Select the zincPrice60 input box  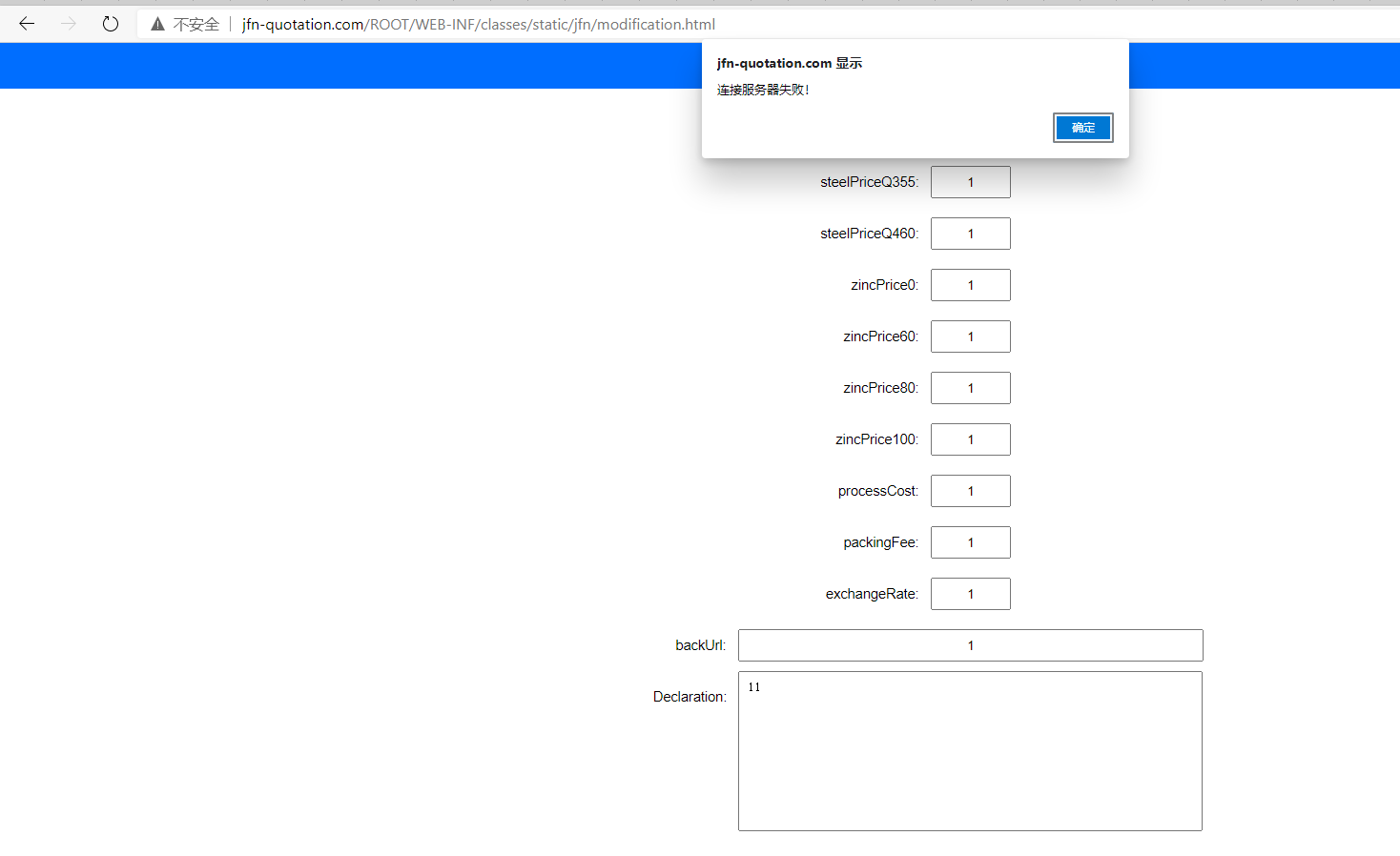pyautogui.click(x=970, y=336)
